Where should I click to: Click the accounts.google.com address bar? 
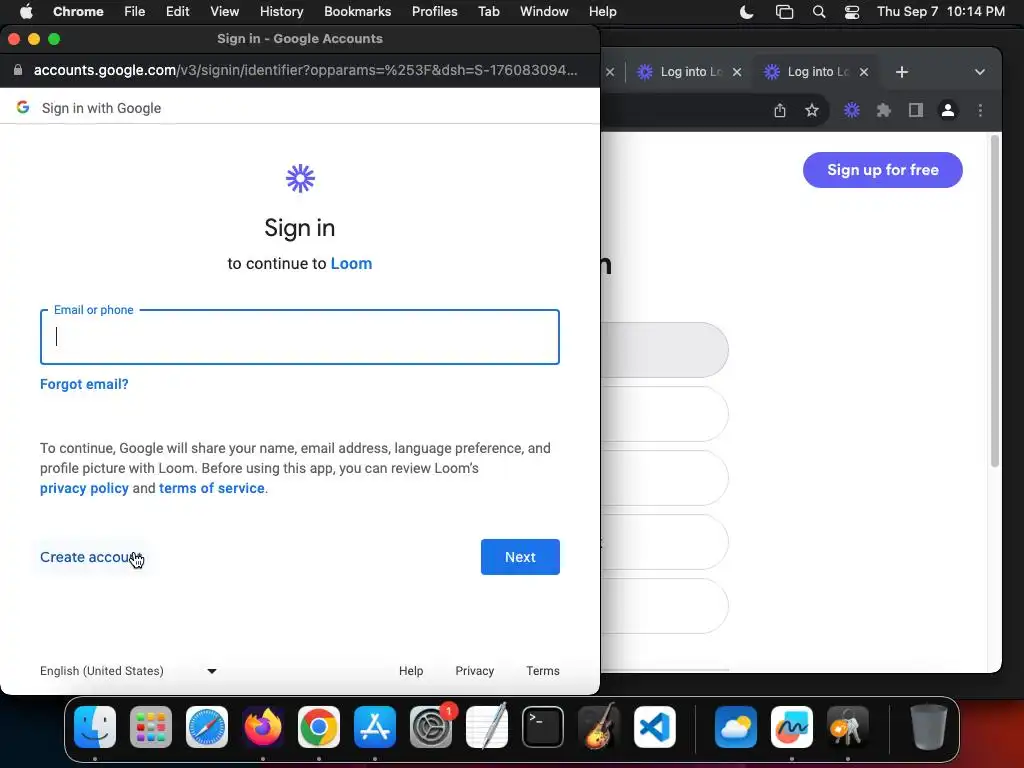pyautogui.click(x=305, y=70)
